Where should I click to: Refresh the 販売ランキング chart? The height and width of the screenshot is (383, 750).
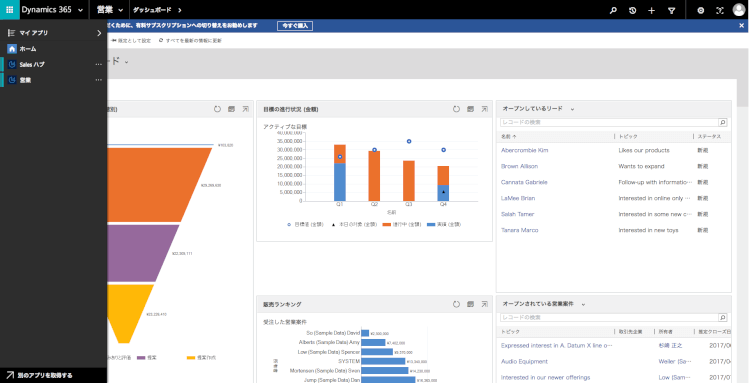(456, 304)
